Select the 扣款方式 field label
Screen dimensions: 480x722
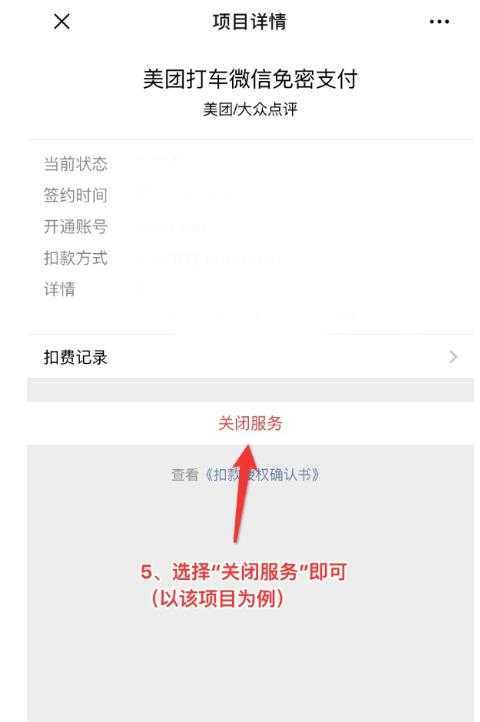tap(76, 258)
